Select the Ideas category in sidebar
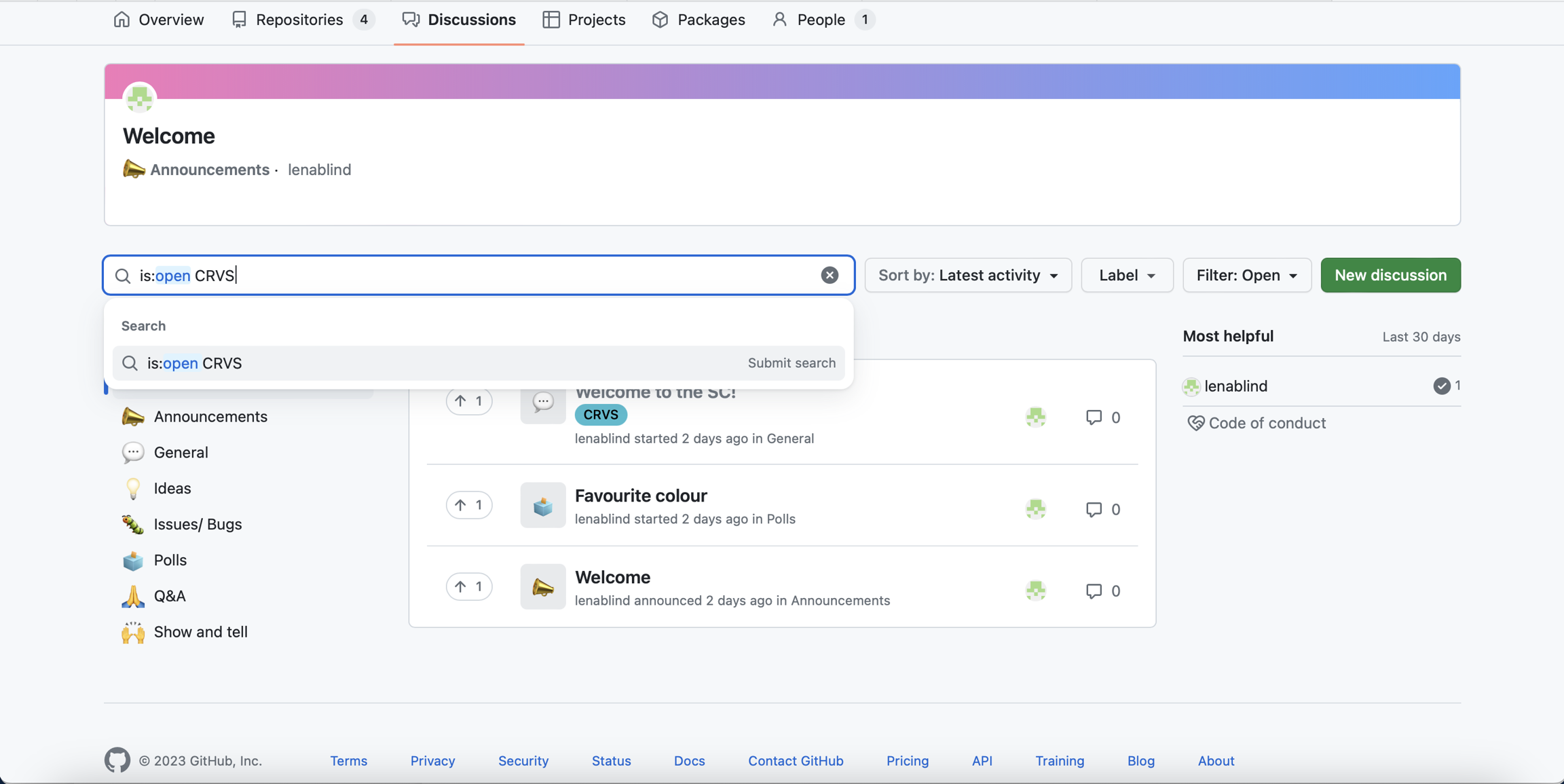 click(x=172, y=488)
